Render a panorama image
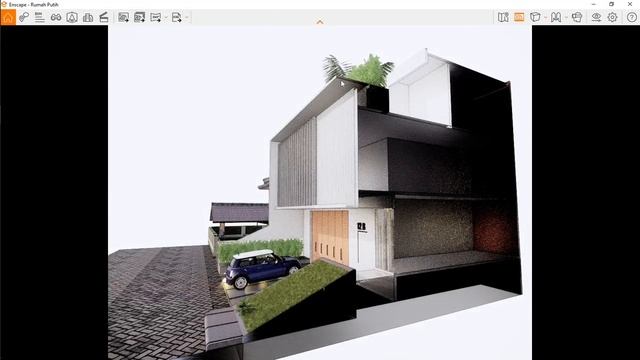The image size is (640, 360). pos(156,17)
